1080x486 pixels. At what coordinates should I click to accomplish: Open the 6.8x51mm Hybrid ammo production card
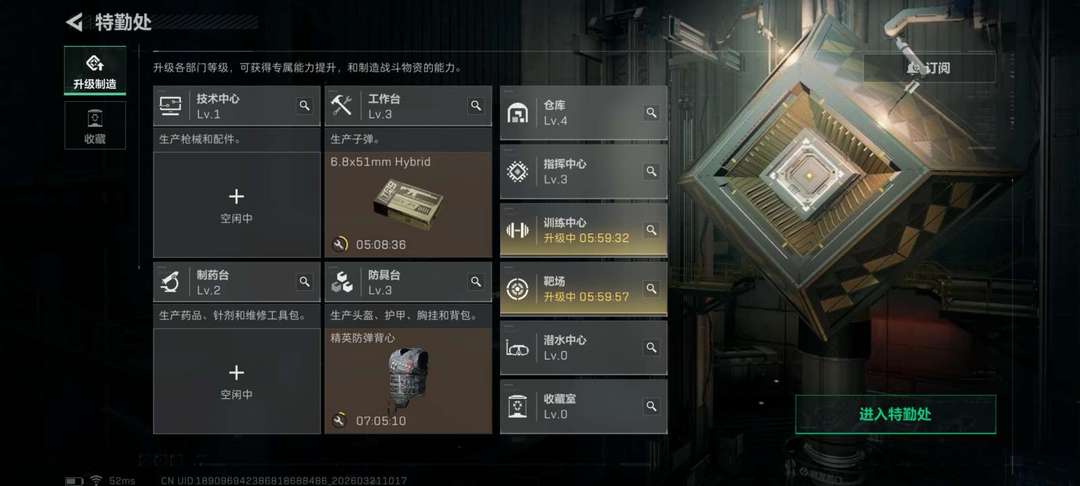click(408, 204)
